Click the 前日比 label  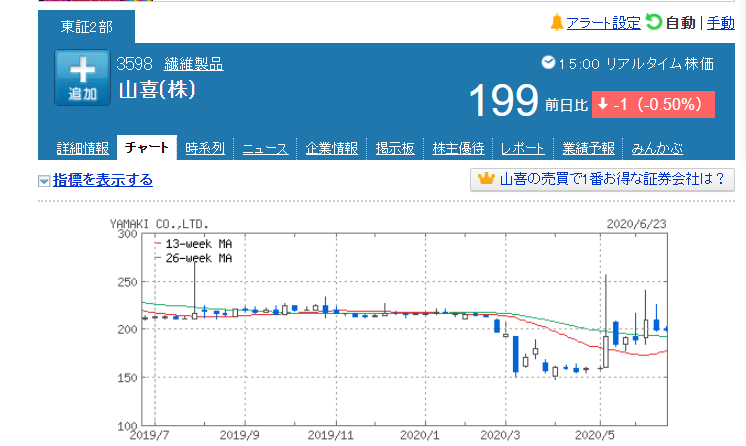point(566,105)
